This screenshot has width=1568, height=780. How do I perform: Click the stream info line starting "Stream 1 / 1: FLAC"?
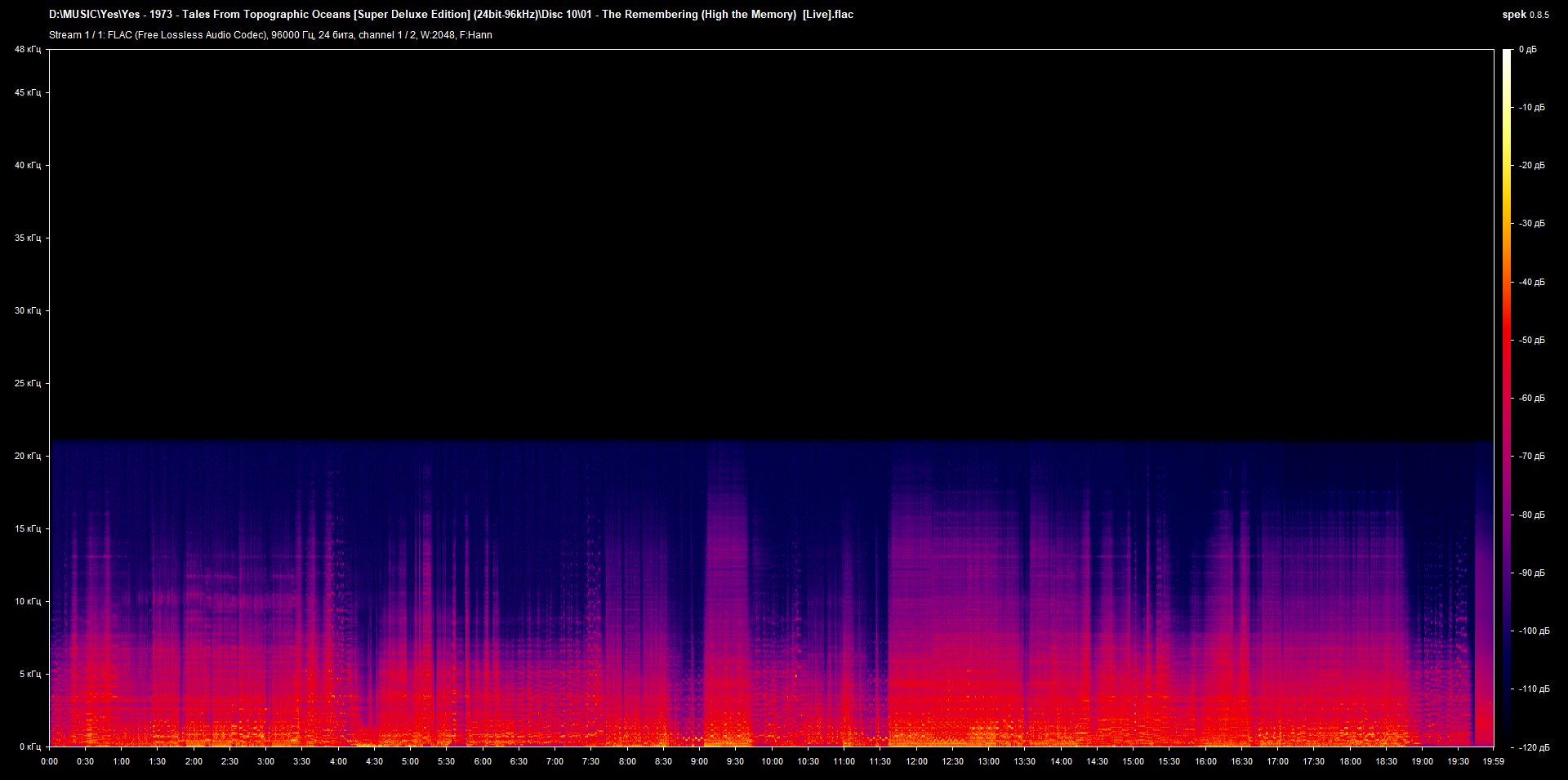270,35
